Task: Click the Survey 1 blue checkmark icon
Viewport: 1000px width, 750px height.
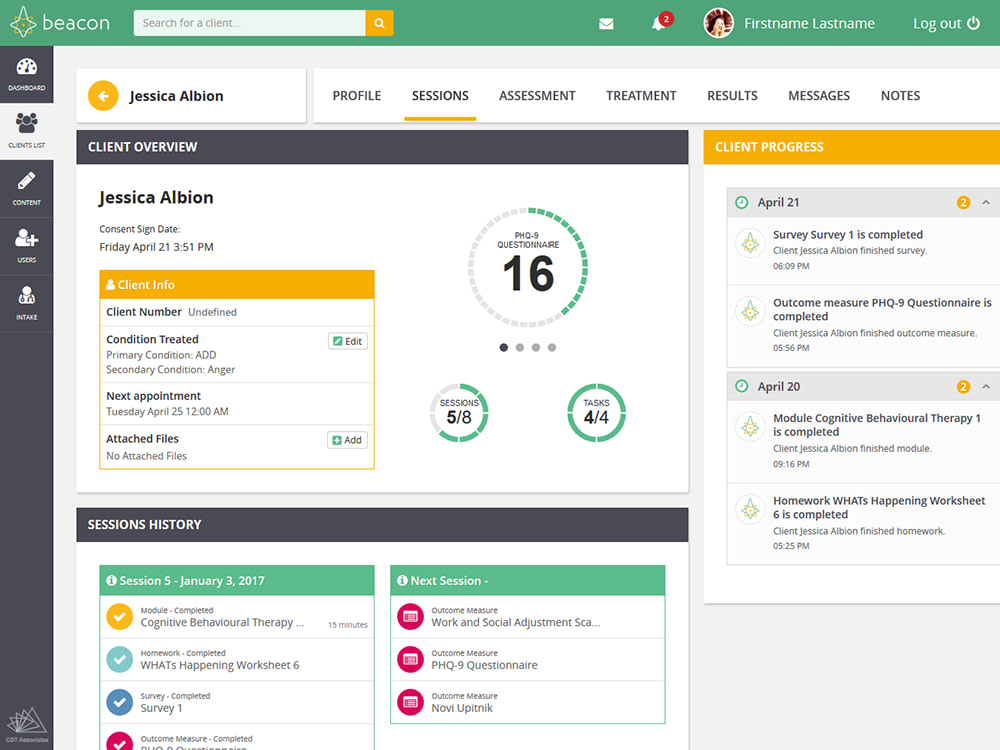Action: 119,702
